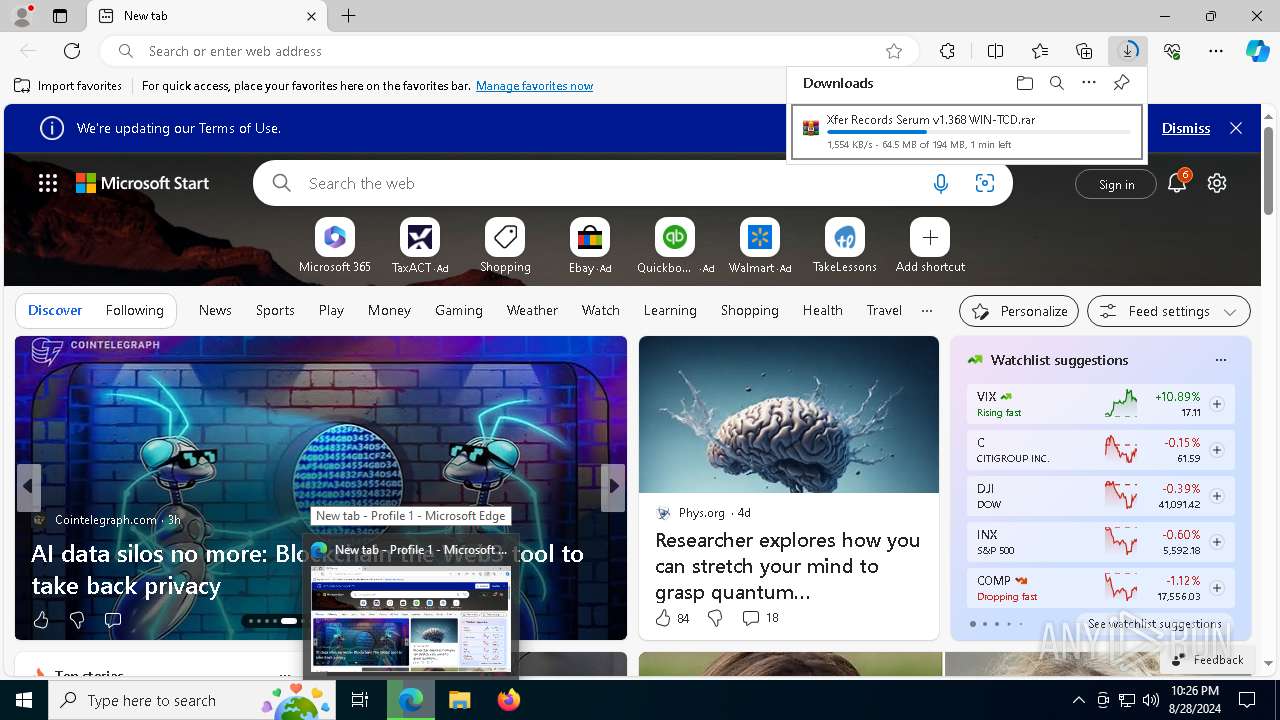Select the Discover tab

[55, 310]
